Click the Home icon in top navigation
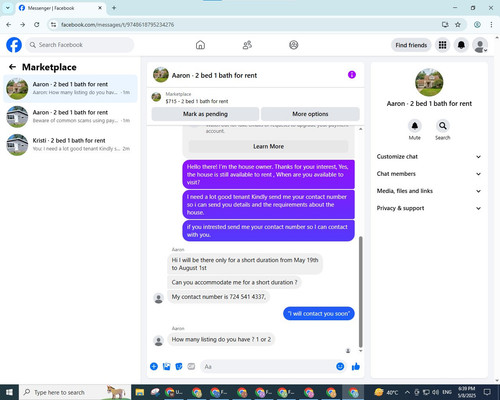 point(200,45)
